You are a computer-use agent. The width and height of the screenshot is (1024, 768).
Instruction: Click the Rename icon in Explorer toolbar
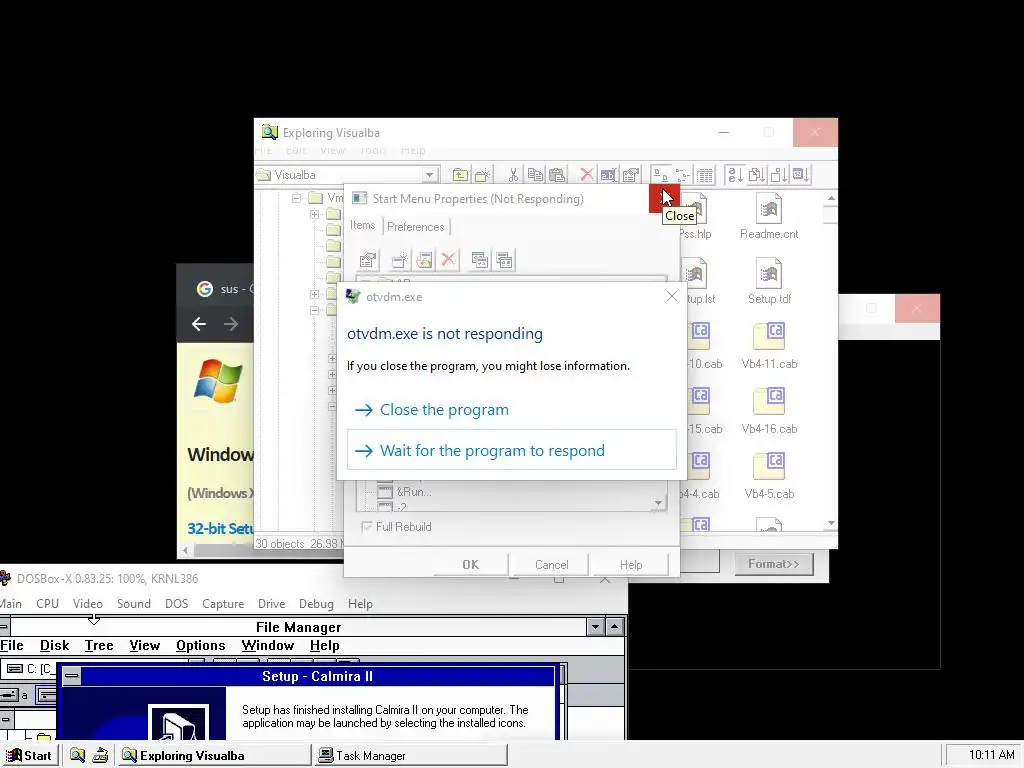(608, 175)
